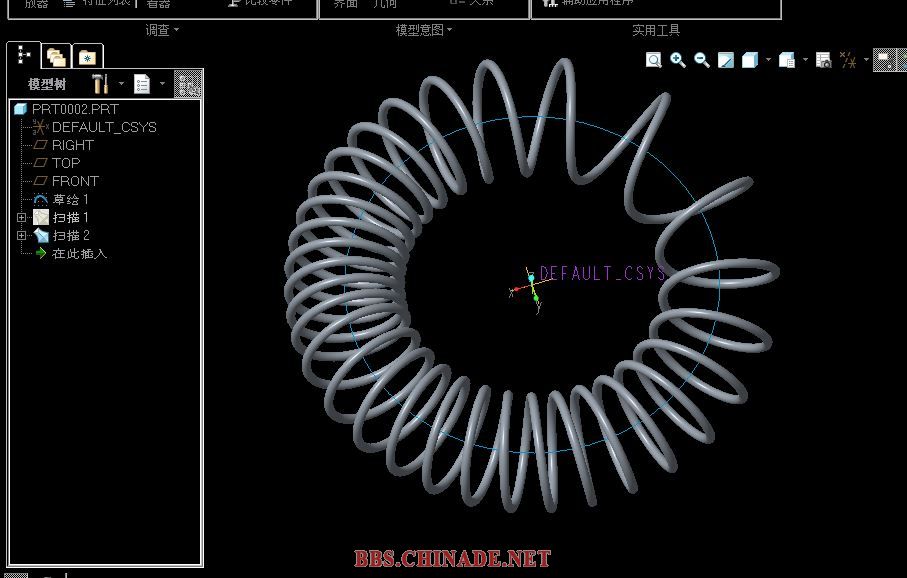
Task: Click the 模型树 panel title
Action: (47, 84)
